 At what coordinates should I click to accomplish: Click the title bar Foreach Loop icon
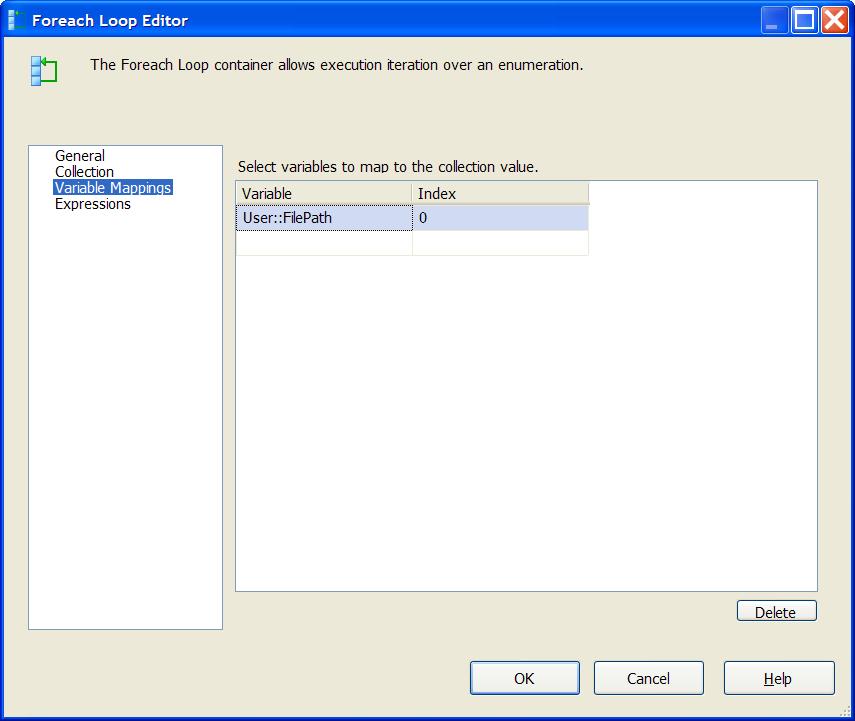point(17,20)
